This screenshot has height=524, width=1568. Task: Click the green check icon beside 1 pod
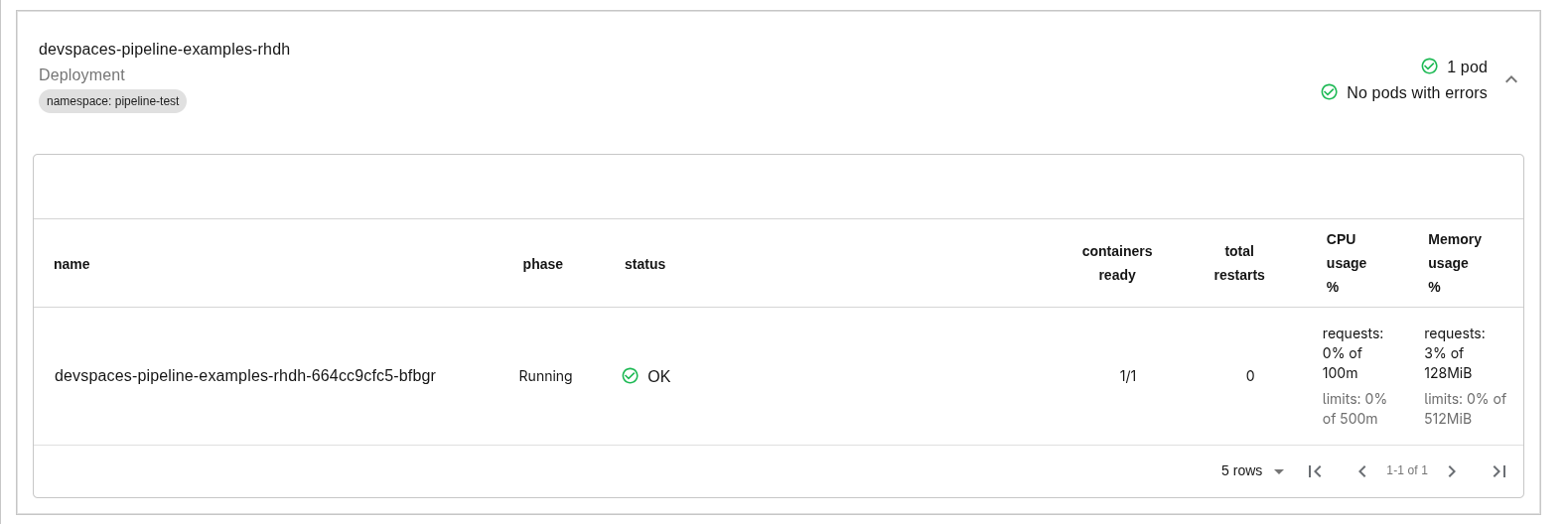pos(1430,66)
